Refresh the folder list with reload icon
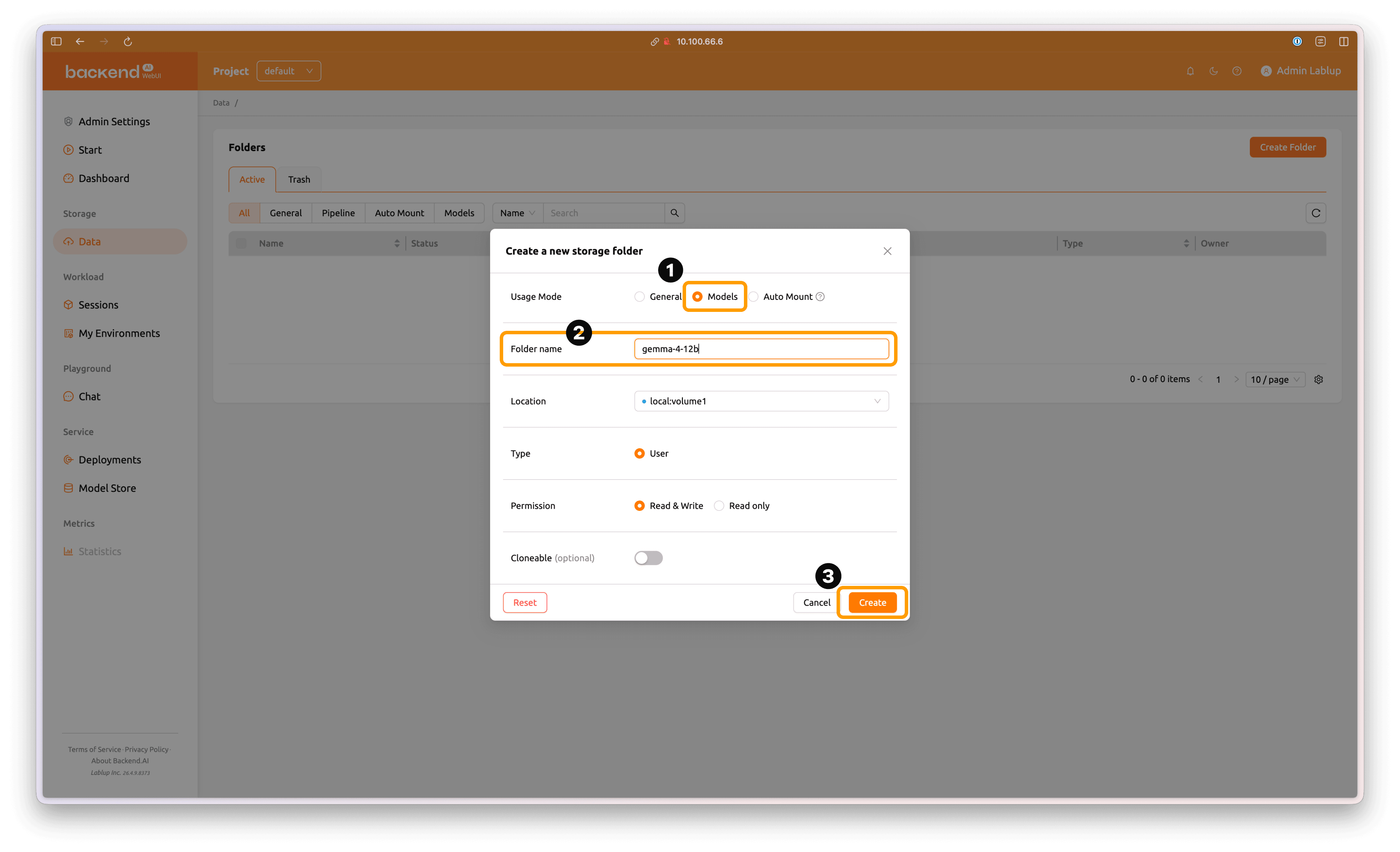1400x852 pixels. (x=1316, y=213)
